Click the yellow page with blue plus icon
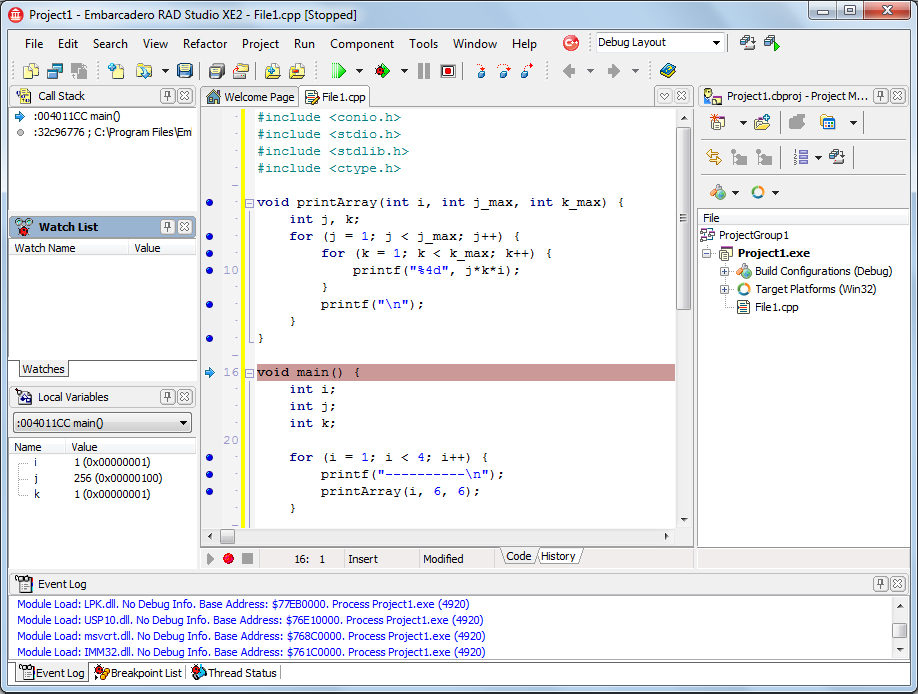Viewport: 918px width, 694px height. [x=116, y=71]
